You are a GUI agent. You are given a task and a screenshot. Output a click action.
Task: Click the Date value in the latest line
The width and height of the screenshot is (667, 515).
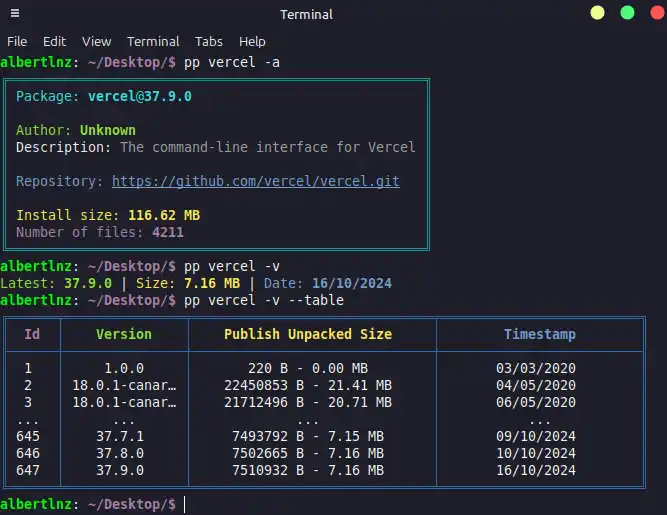point(352,283)
